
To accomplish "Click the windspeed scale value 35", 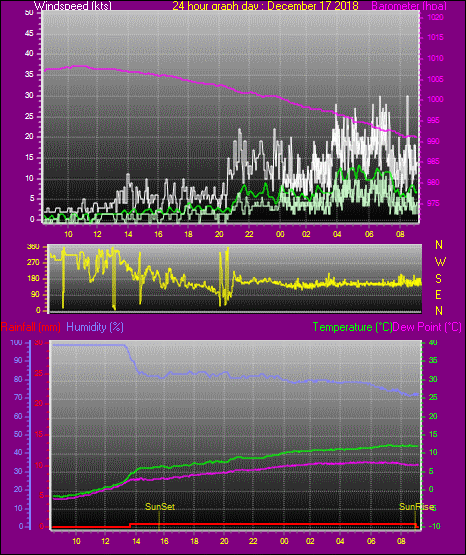I will click(29, 75).
